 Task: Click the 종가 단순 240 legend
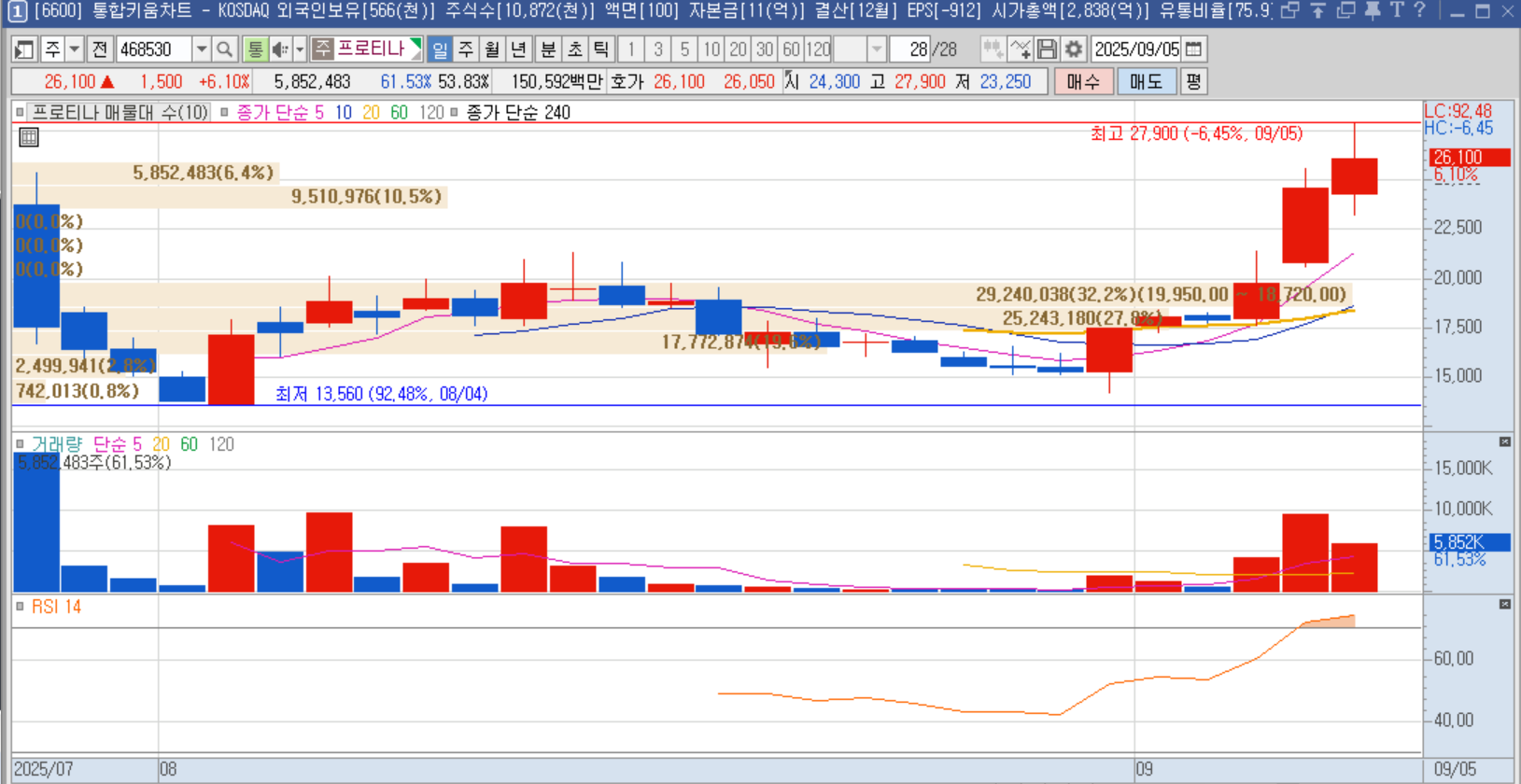tap(518, 112)
